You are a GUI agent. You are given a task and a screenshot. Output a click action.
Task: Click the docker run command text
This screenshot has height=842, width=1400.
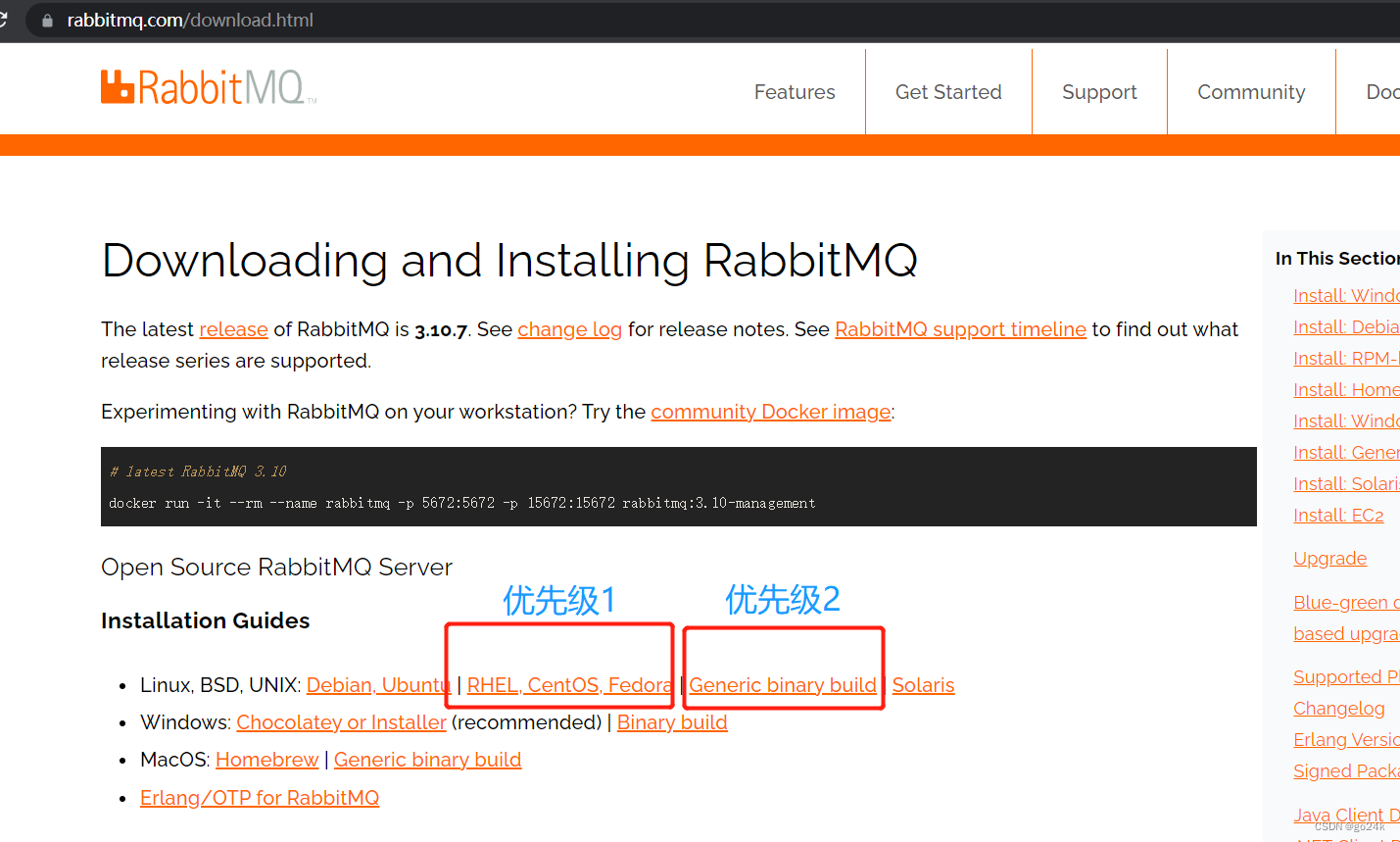click(461, 503)
